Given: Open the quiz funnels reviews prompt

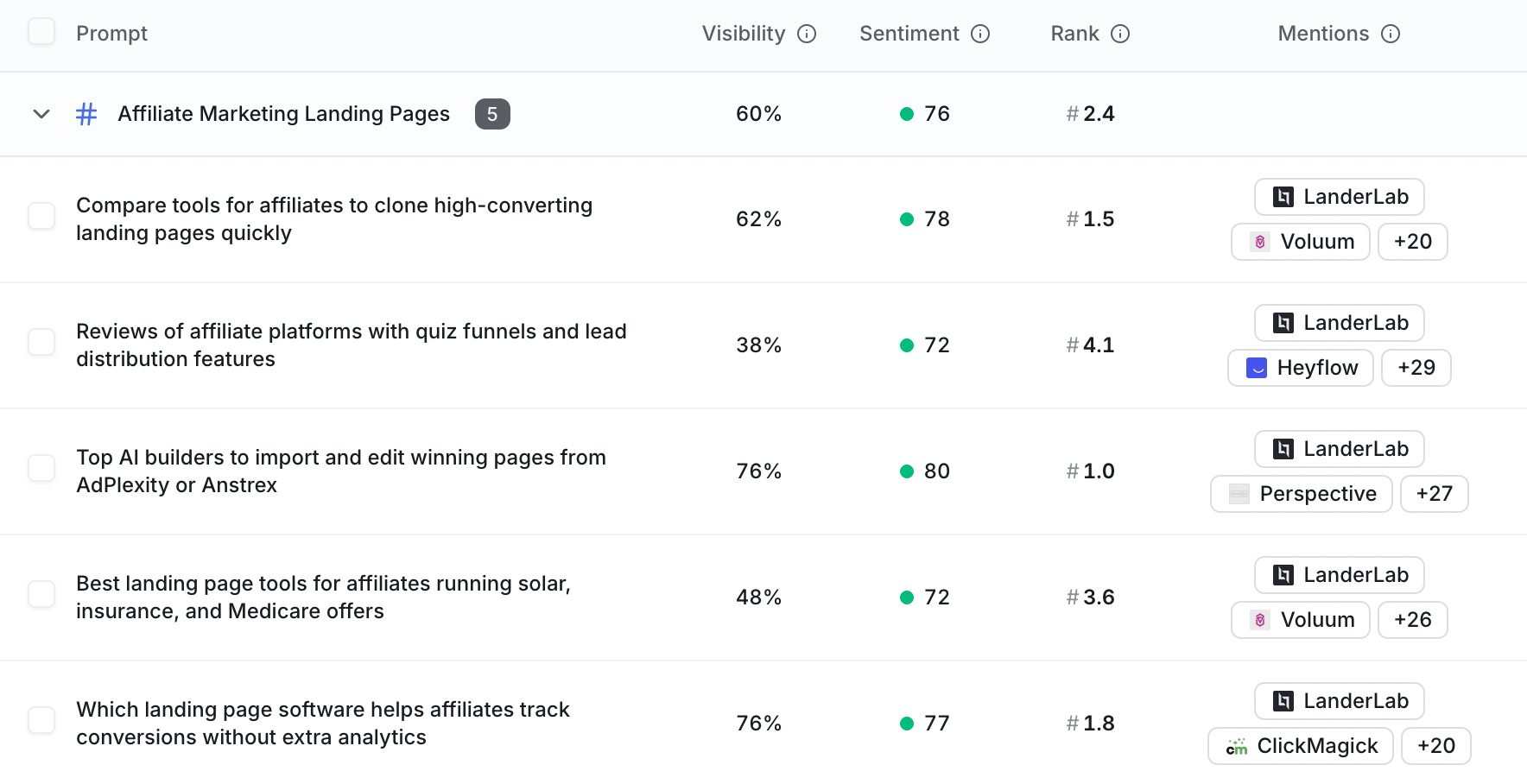Looking at the screenshot, I should (352, 345).
